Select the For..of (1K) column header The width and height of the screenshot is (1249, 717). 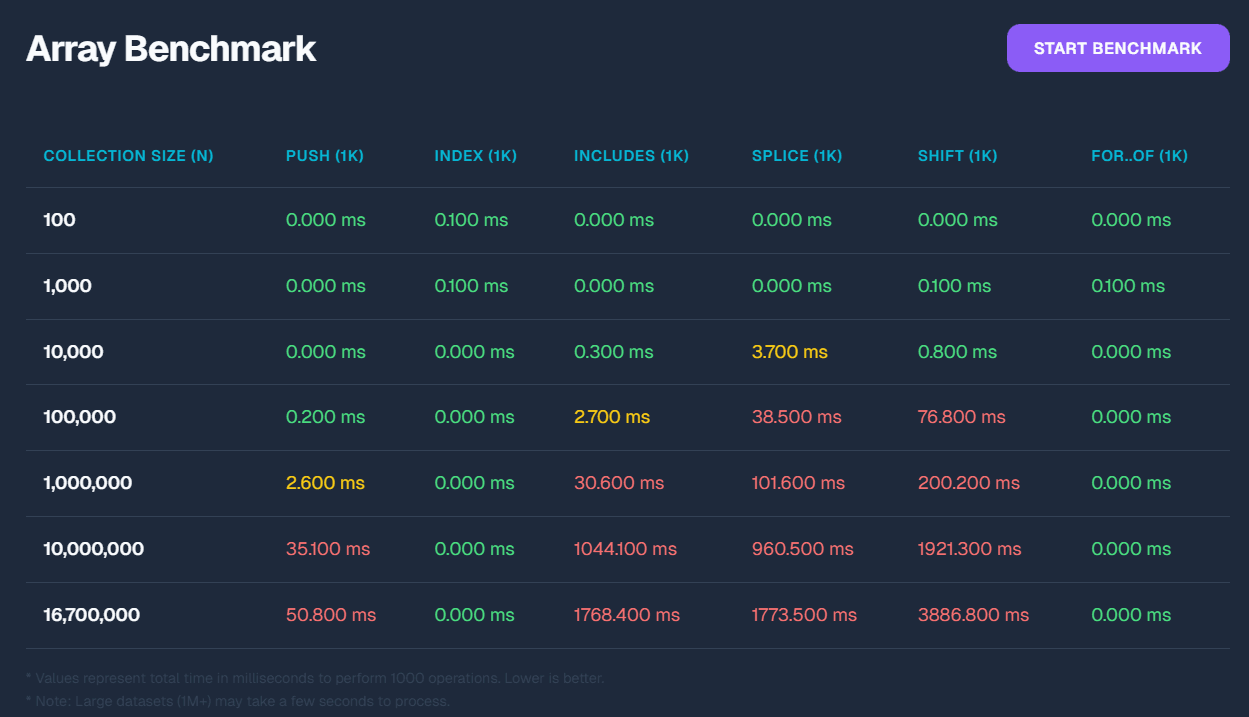[x=1139, y=156]
